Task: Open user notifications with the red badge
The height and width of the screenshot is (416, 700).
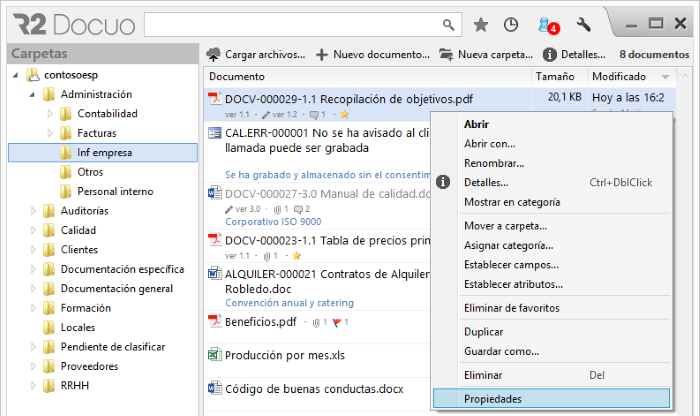Action: 546,26
